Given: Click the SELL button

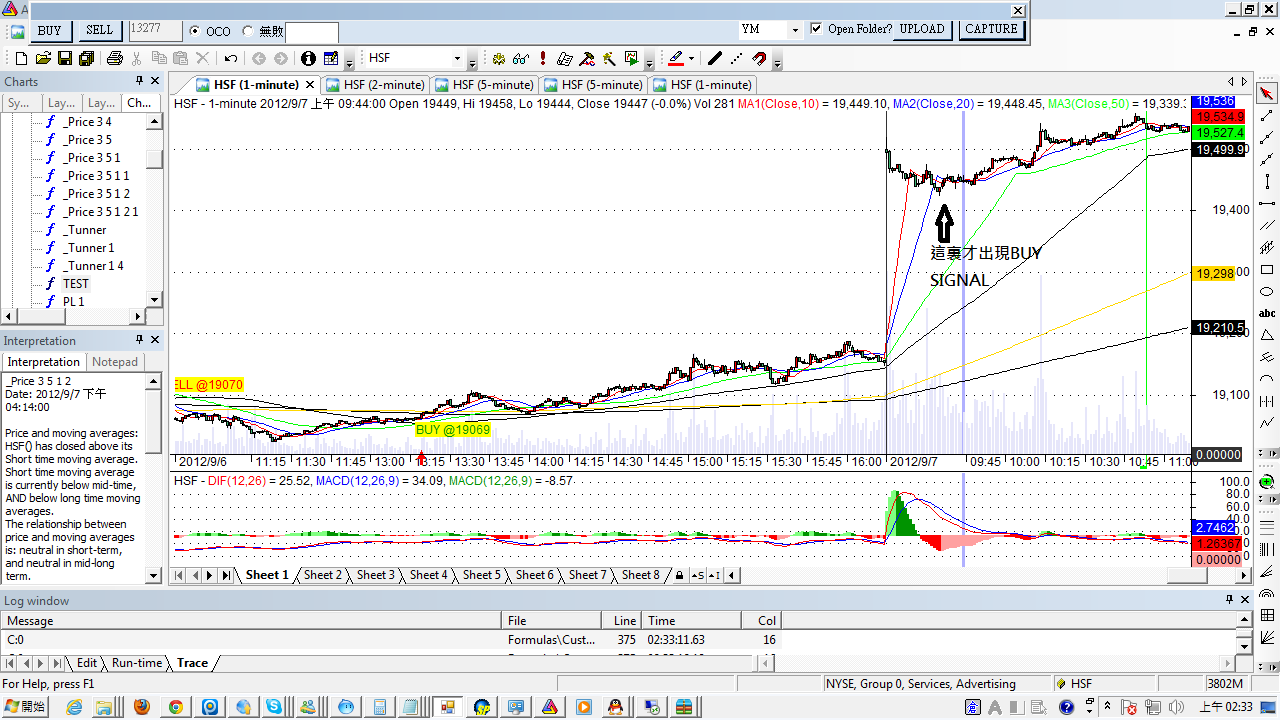Looking at the screenshot, I should tap(99, 31).
